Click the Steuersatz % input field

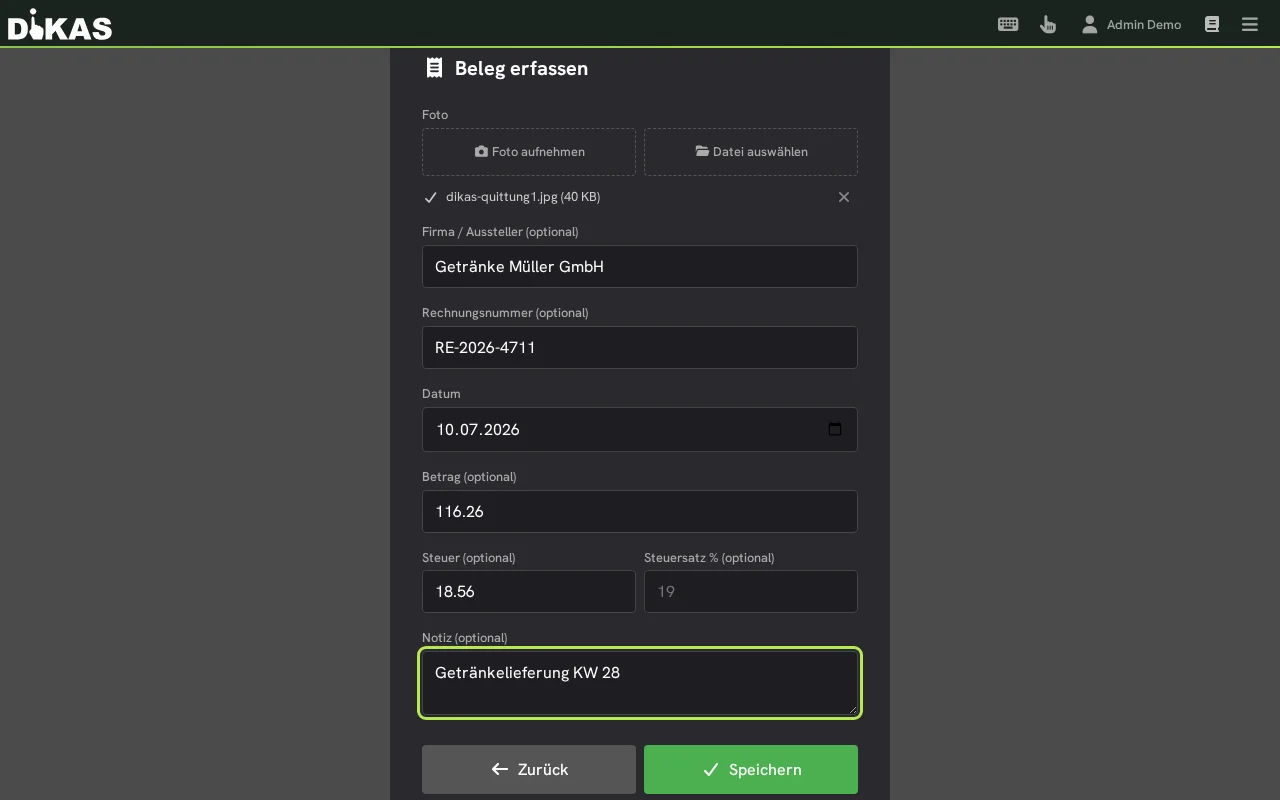[751, 592]
